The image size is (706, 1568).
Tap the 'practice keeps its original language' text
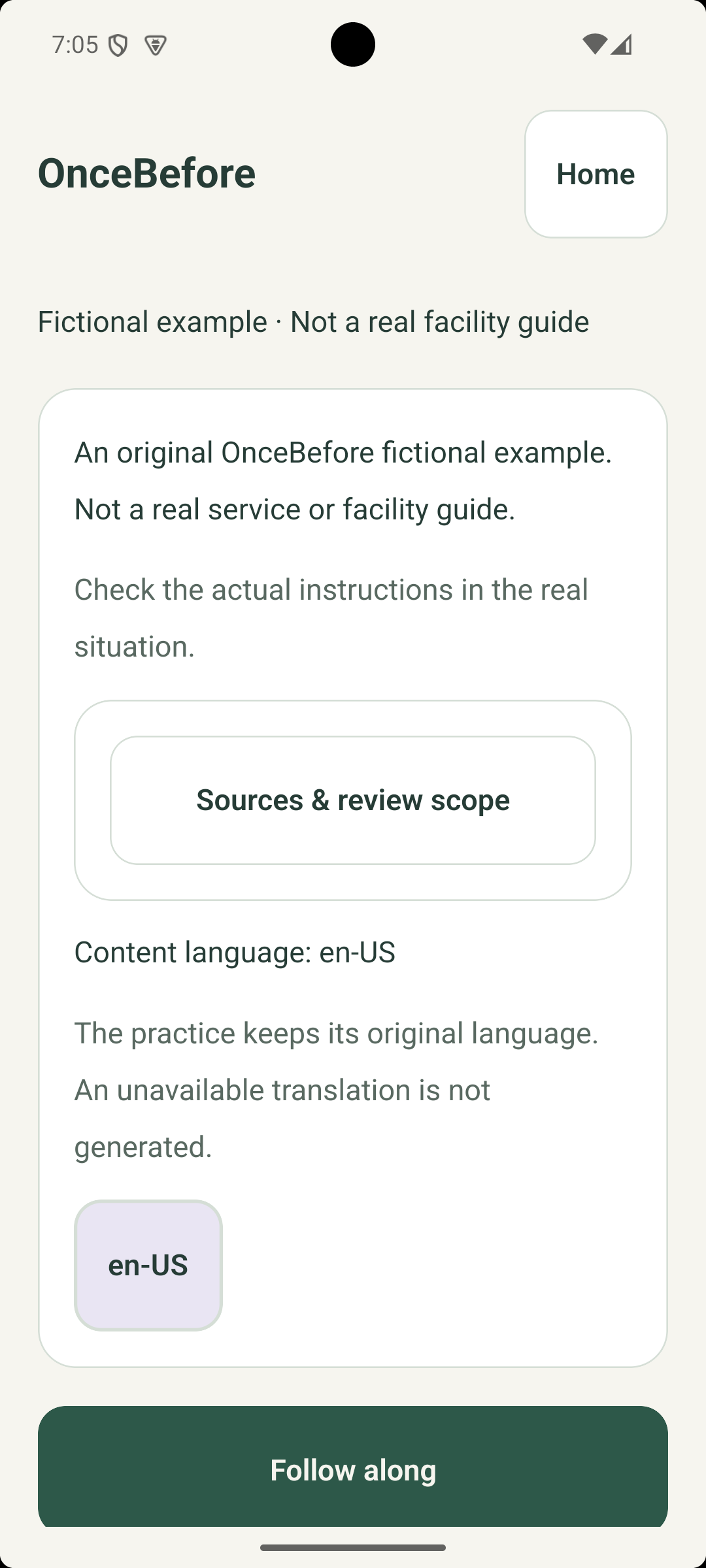point(337,1033)
